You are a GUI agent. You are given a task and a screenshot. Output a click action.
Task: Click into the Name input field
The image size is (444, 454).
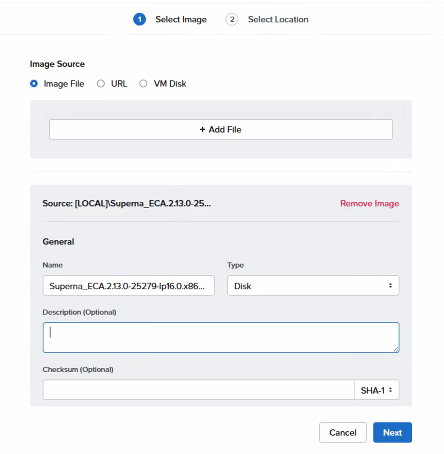pyautogui.click(x=129, y=286)
